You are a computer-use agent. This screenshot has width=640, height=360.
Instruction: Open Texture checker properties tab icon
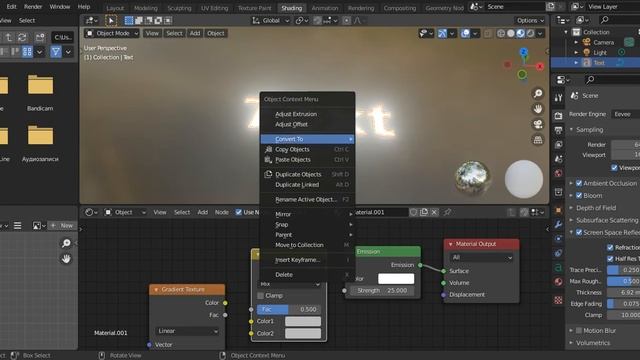click(558, 300)
